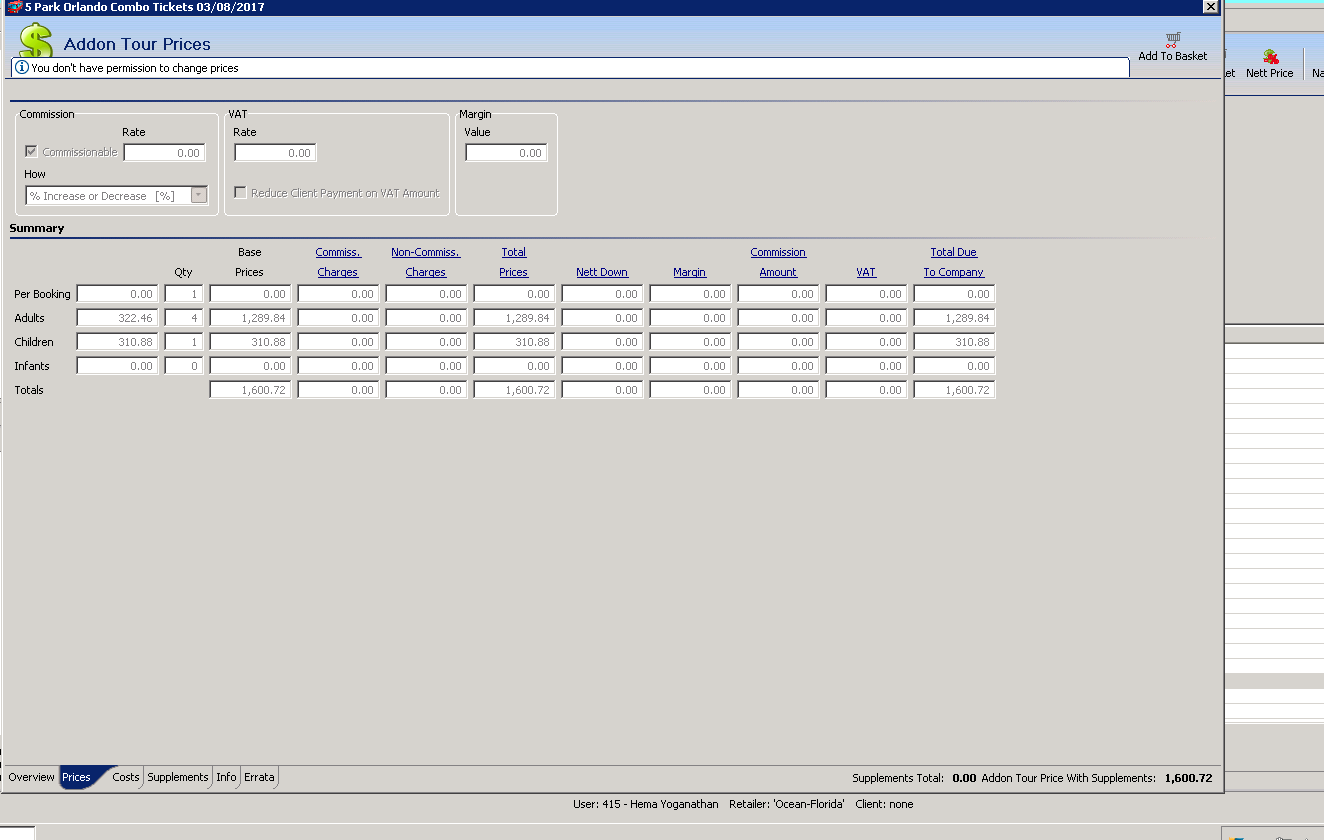Select the Totals VAT field
The height and width of the screenshot is (840, 1324).
(866, 390)
